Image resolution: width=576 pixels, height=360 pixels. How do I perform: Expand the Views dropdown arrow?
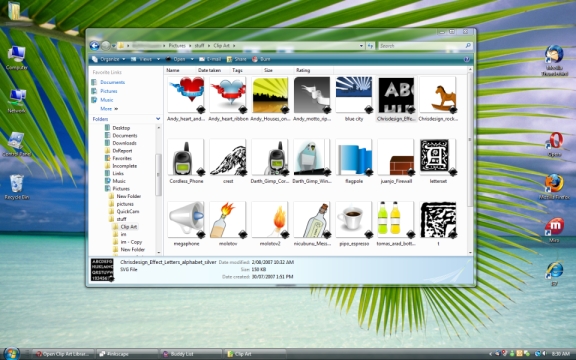click(x=158, y=59)
